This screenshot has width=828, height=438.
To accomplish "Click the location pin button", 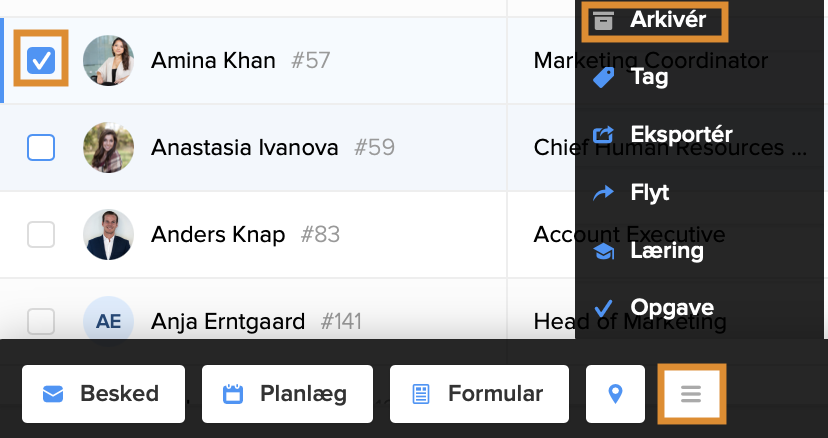I will click(x=615, y=394).
